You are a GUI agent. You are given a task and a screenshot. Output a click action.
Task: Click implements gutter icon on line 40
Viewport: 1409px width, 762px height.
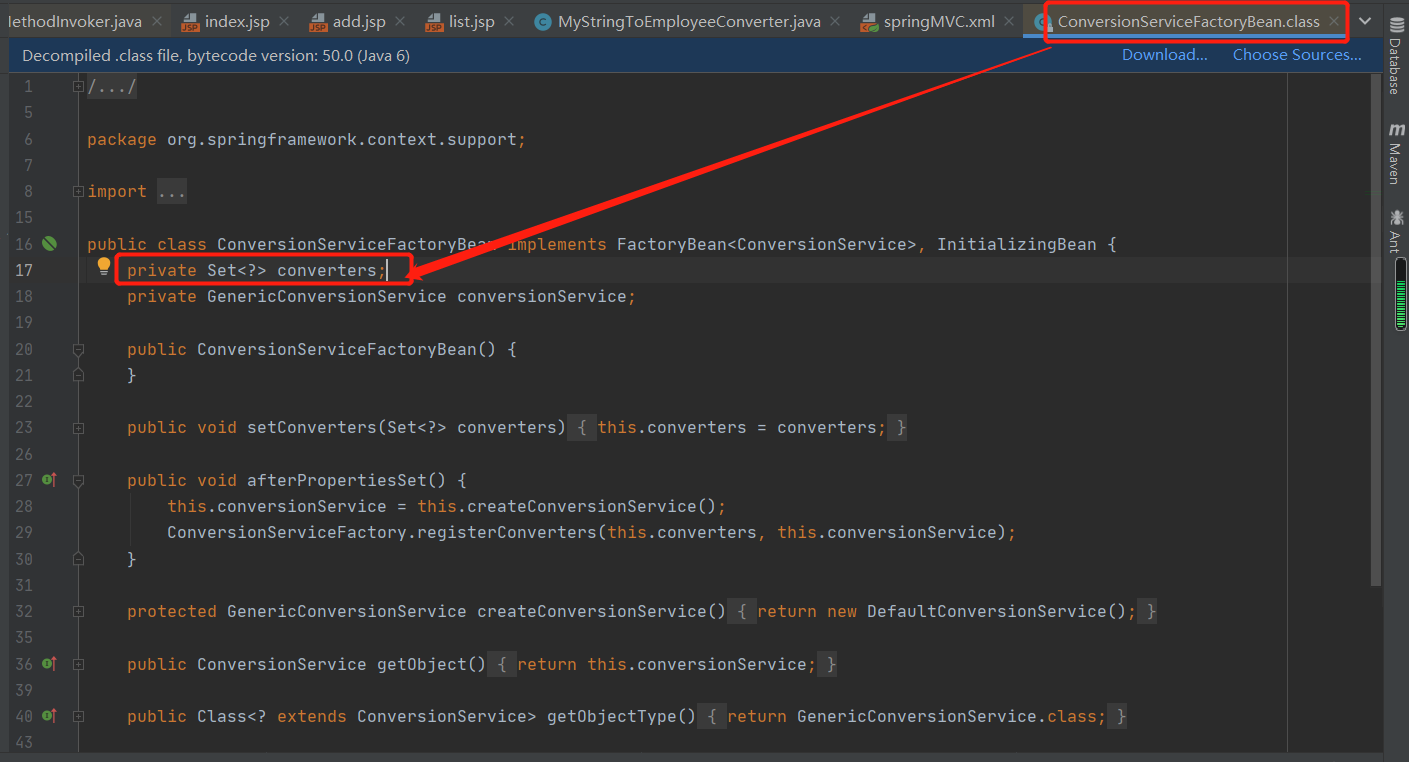(49, 716)
